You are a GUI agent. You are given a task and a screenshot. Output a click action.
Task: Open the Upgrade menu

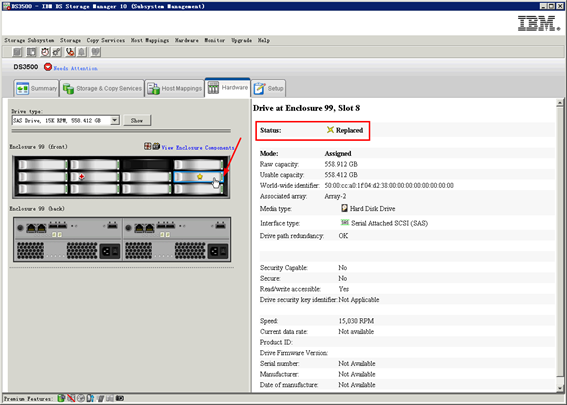pos(241,40)
